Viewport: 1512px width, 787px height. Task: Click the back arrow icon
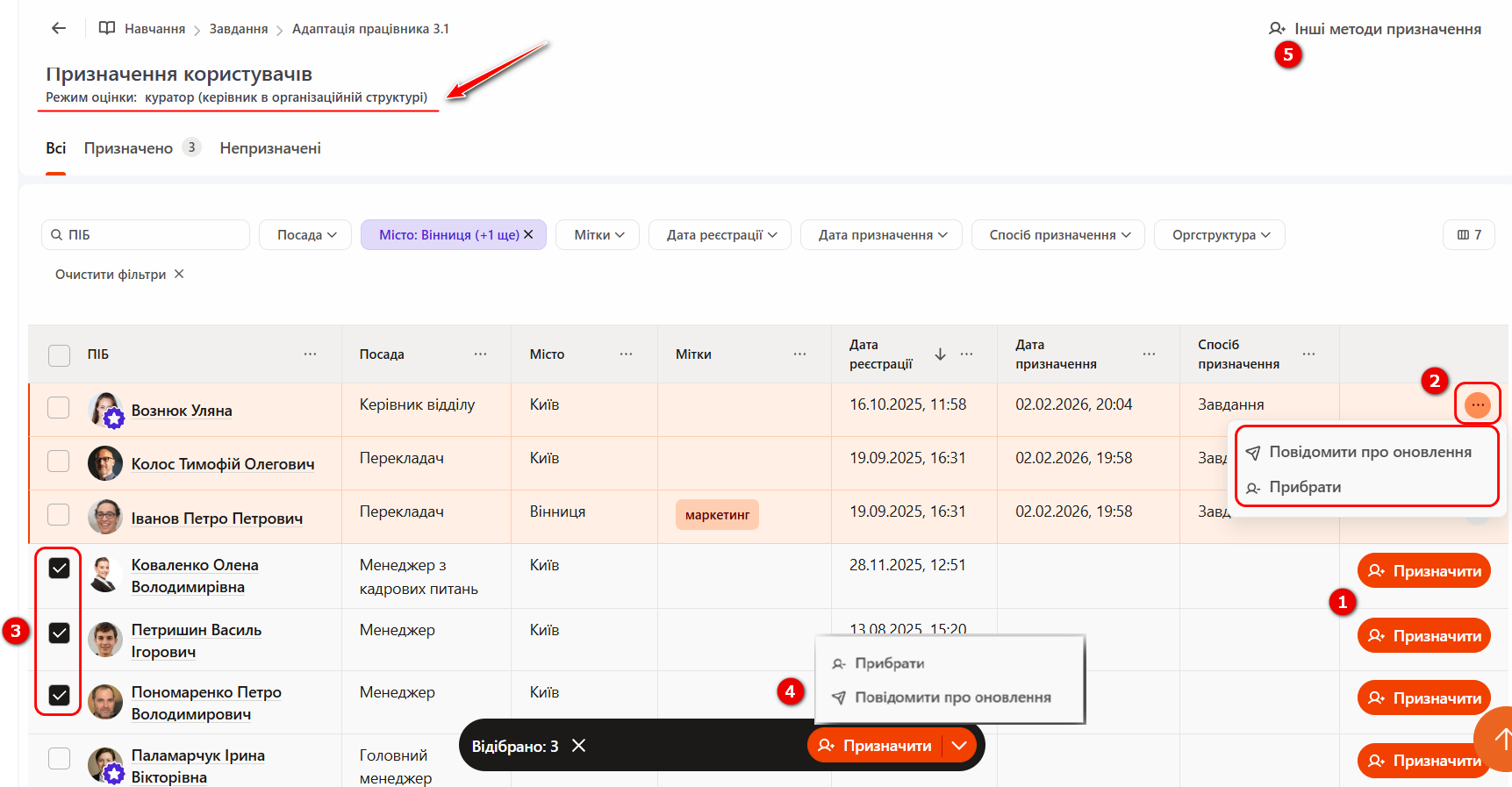click(59, 28)
